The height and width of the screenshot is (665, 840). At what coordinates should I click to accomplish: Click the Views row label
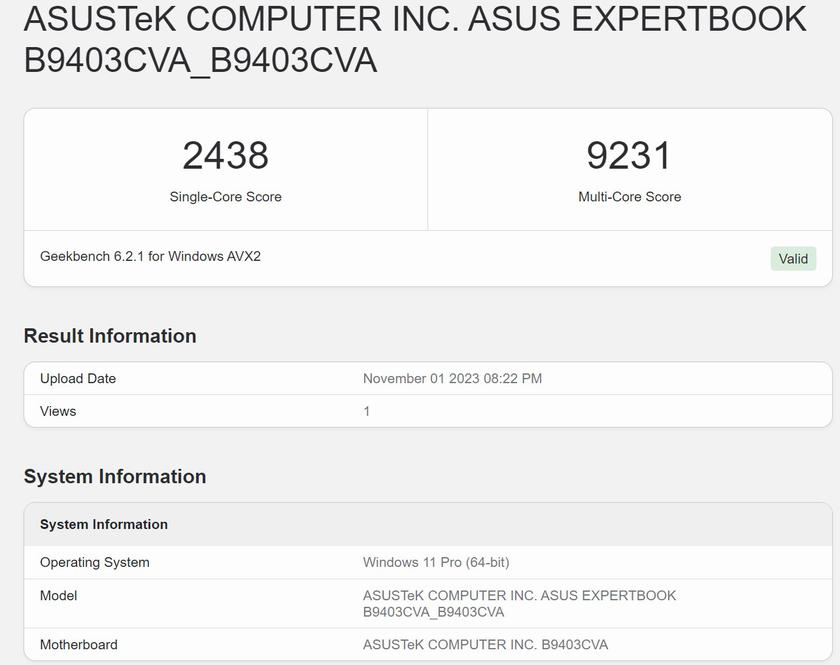click(58, 411)
